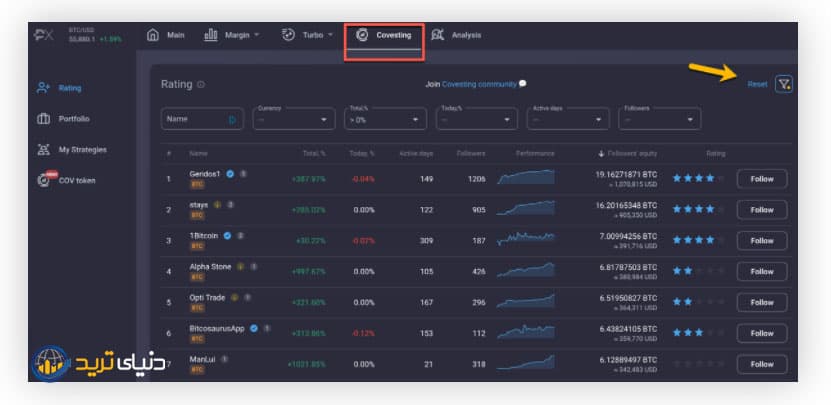This screenshot has width=831, height=405.
Task: Click verified badge next to Geridos1
Action: click(x=230, y=173)
